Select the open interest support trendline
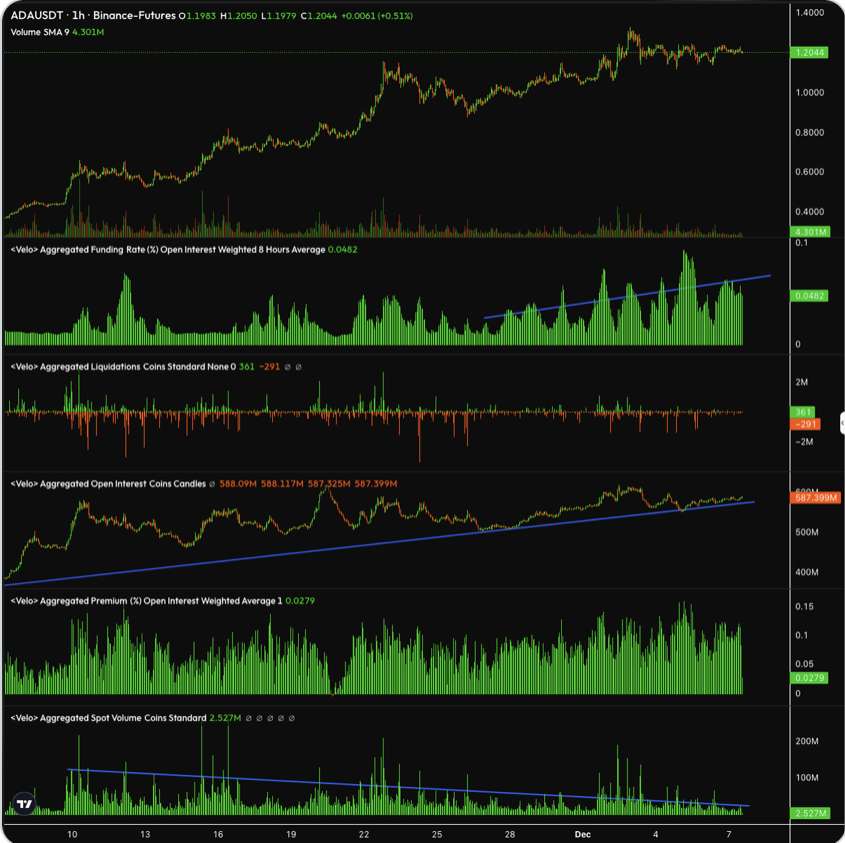 (379, 543)
